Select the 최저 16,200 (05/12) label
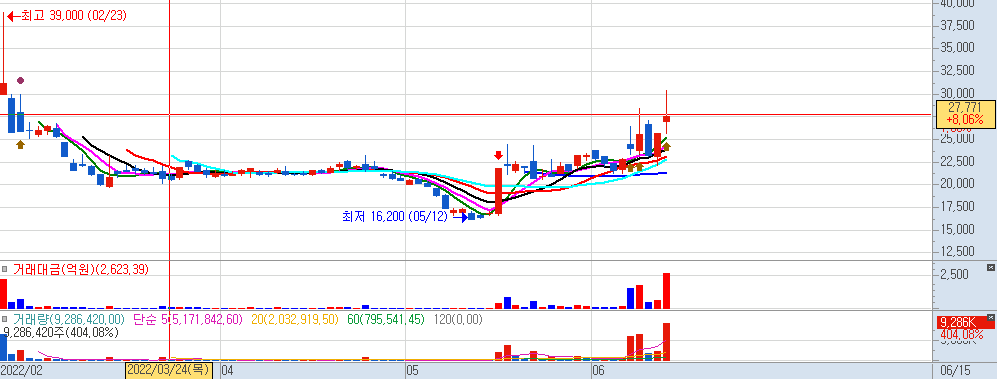 [x=395, y=216]
